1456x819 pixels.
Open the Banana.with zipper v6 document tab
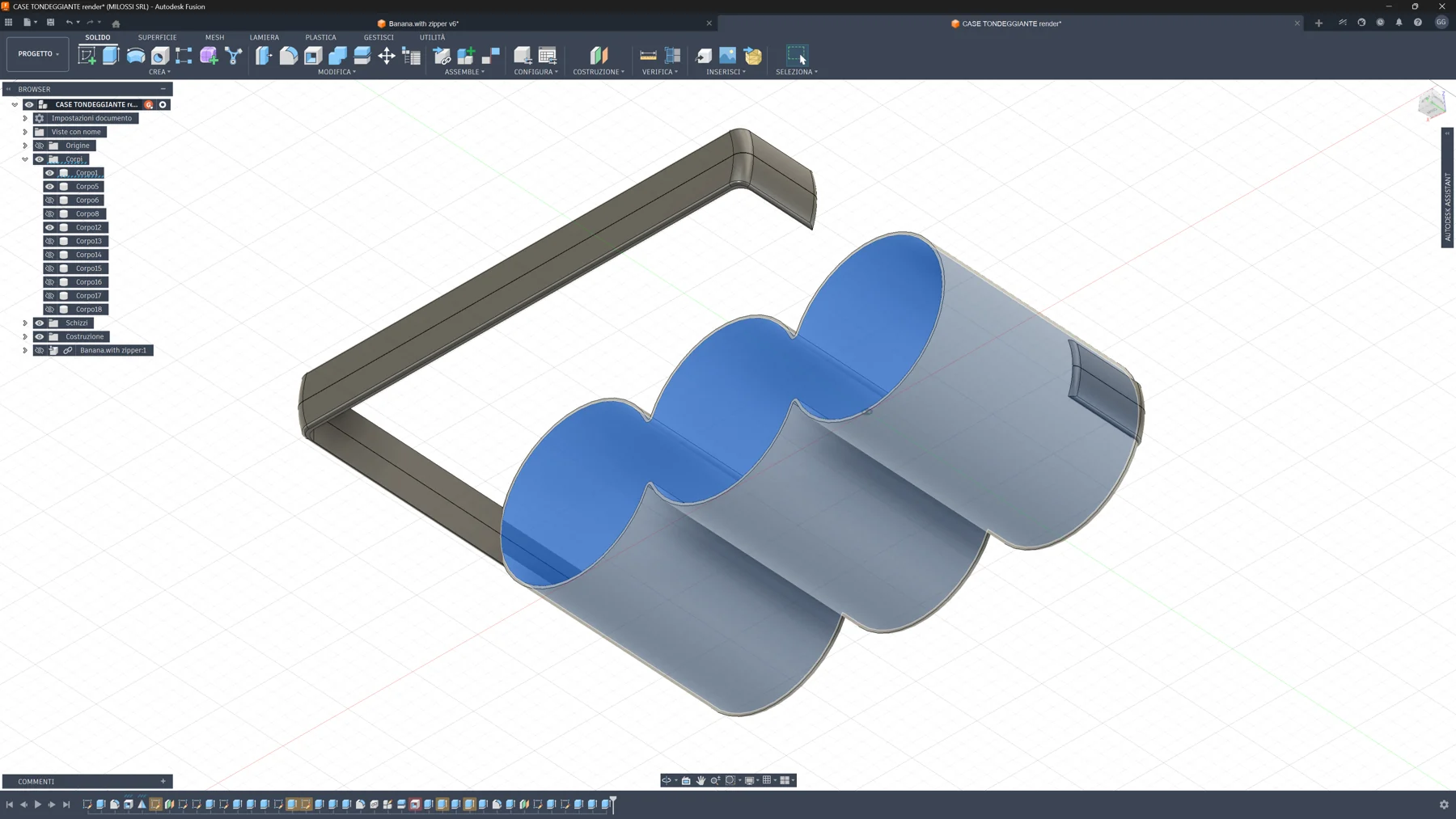424,23
